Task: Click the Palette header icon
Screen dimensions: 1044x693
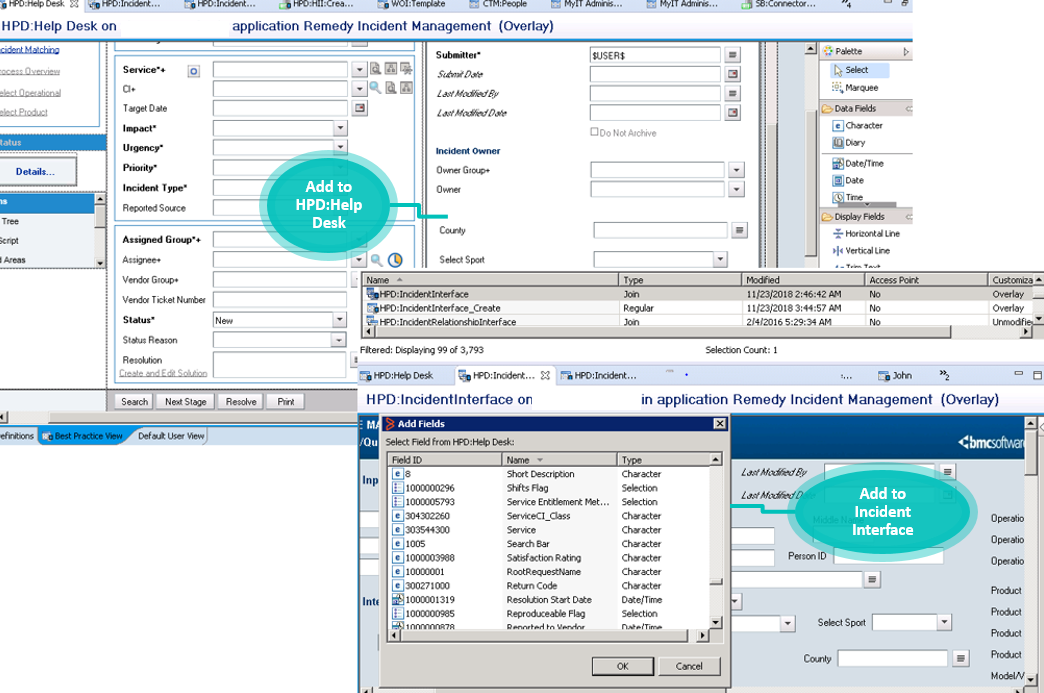Action: coord(828,51)
